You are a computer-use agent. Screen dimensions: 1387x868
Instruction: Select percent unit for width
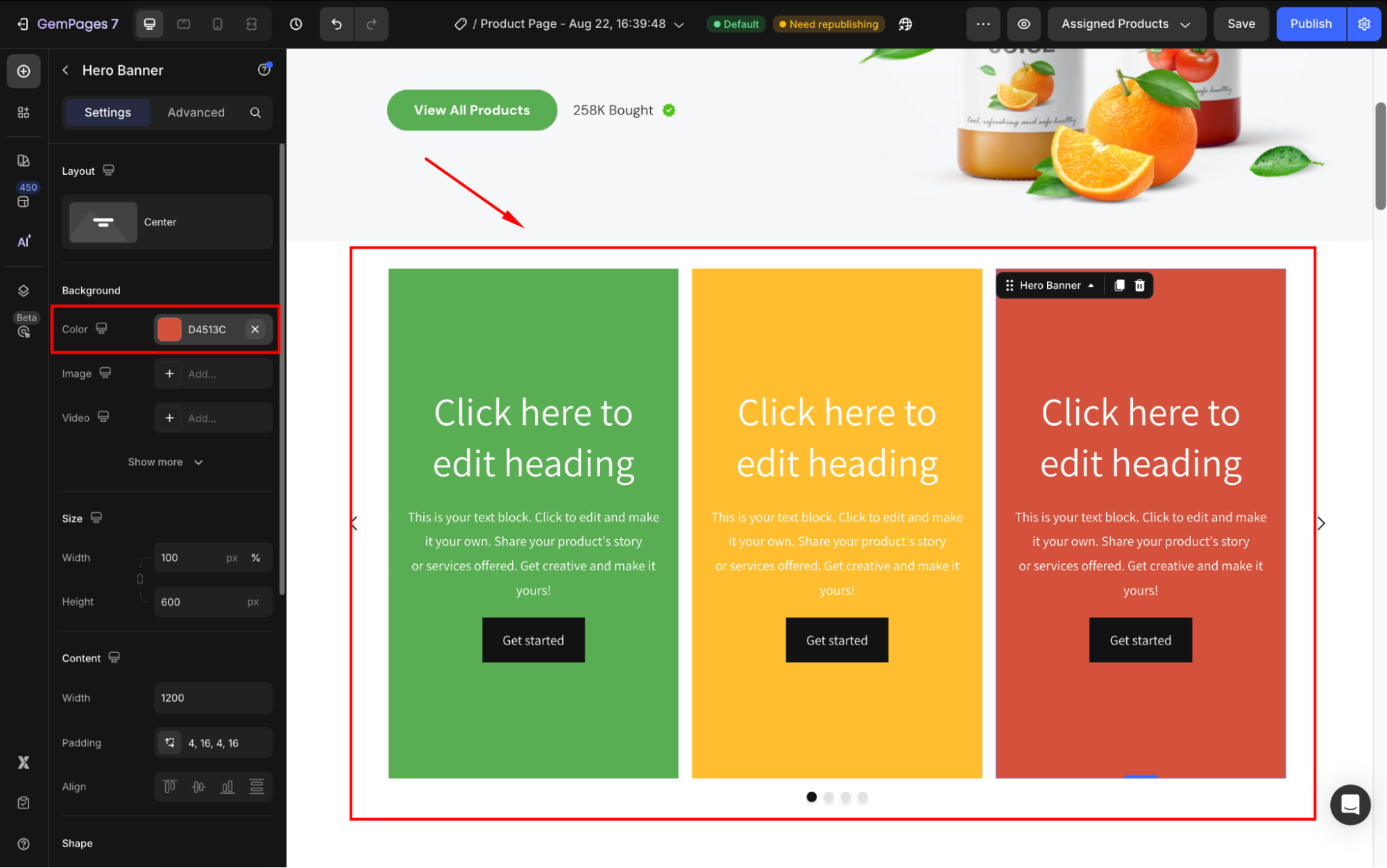click(x=255, y=558)
